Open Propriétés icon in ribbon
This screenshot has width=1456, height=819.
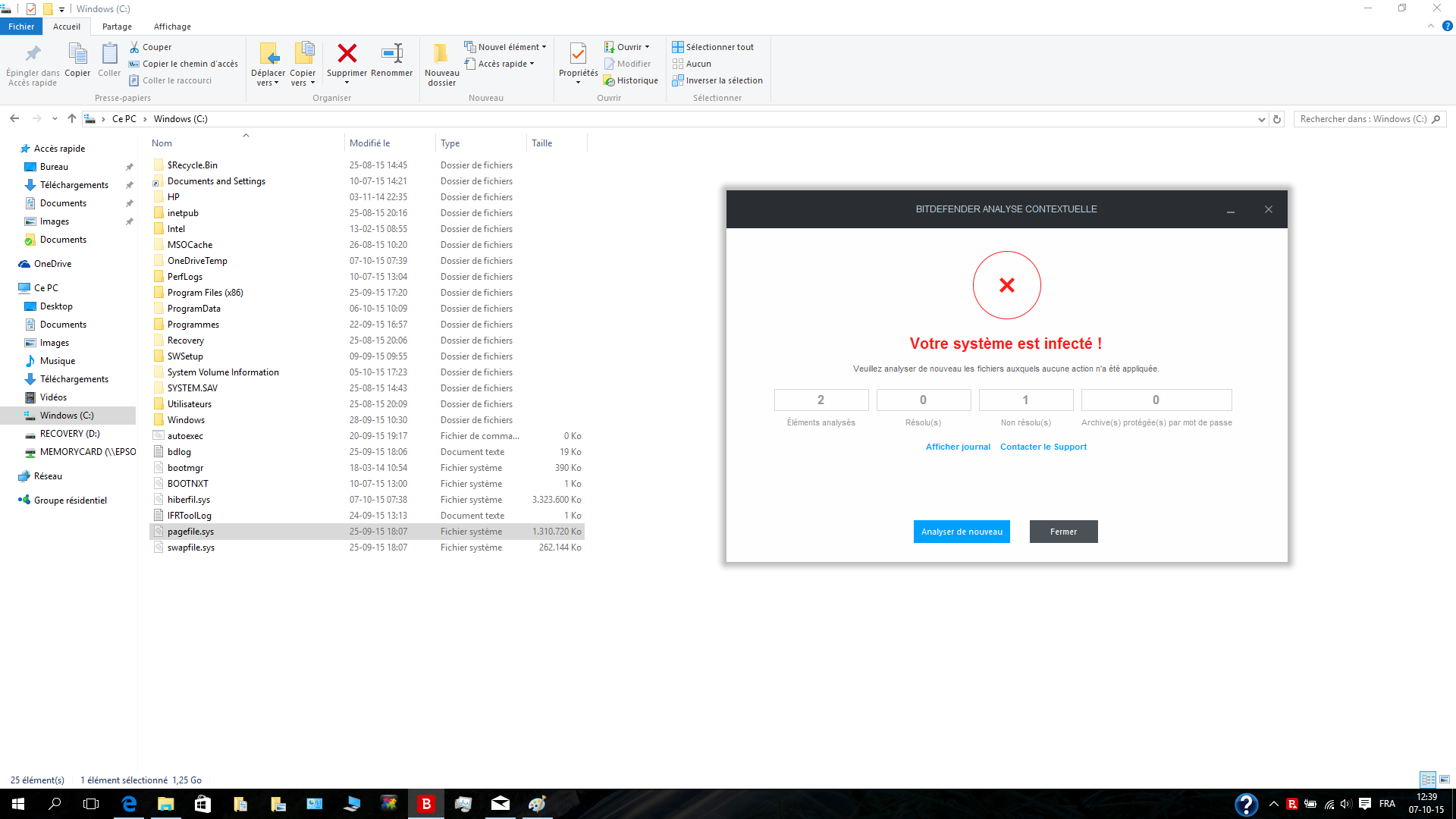(578, 54)
